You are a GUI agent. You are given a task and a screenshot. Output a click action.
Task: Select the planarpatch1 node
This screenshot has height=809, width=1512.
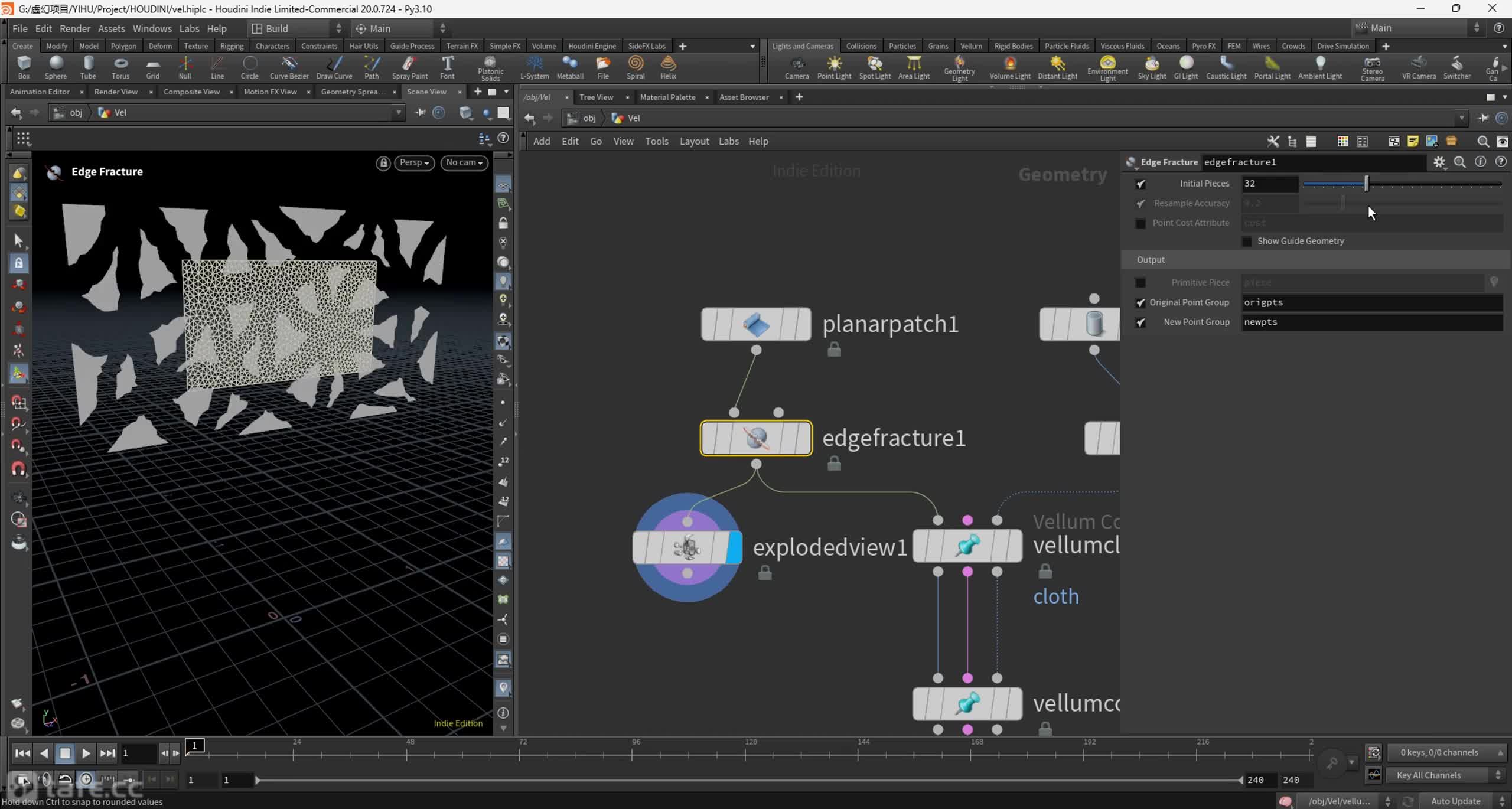pos(756,324)
